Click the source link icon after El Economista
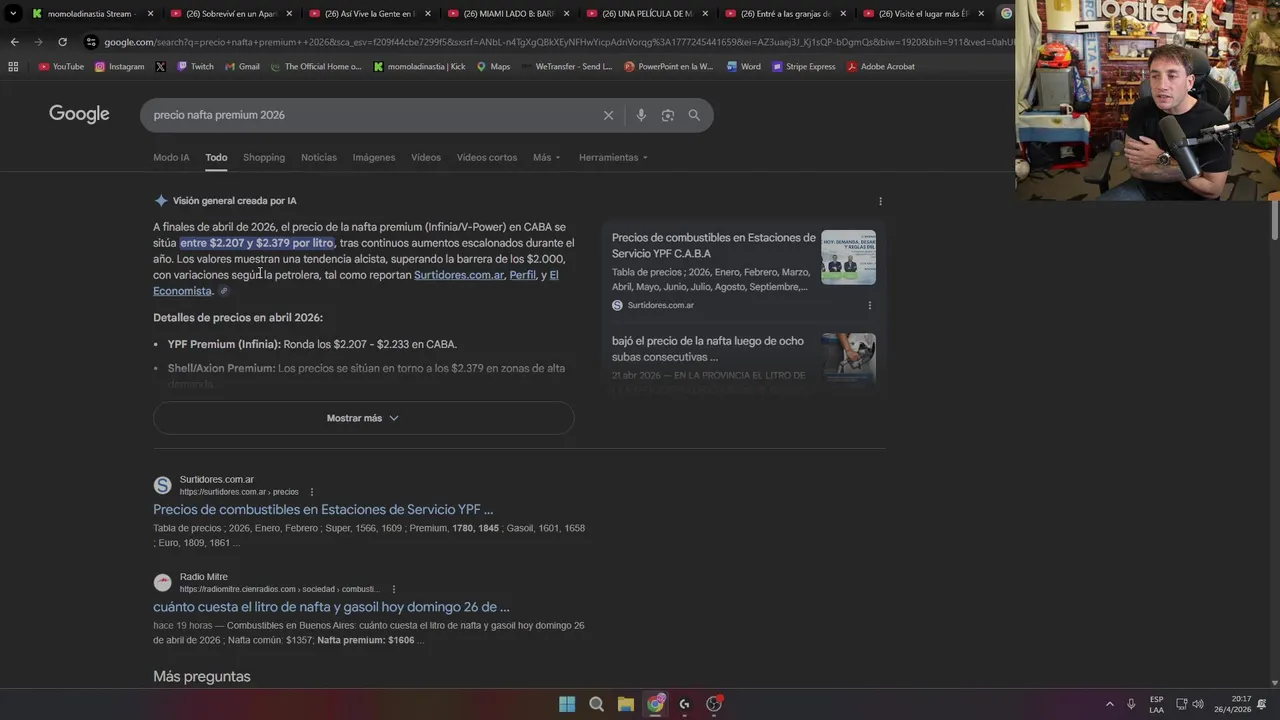This screenshot has height=720, width=1280. pyautogui.click(x=224, y=291)
